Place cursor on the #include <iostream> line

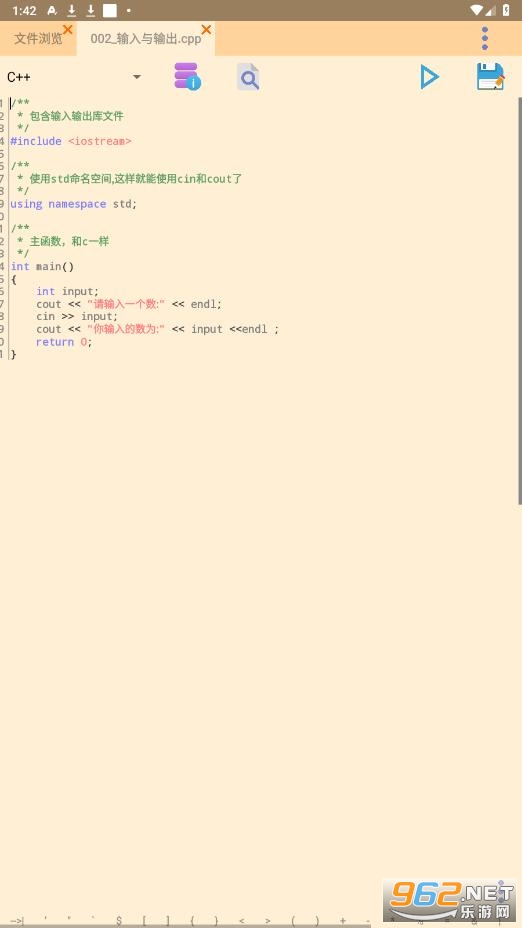tap(71, 141)
